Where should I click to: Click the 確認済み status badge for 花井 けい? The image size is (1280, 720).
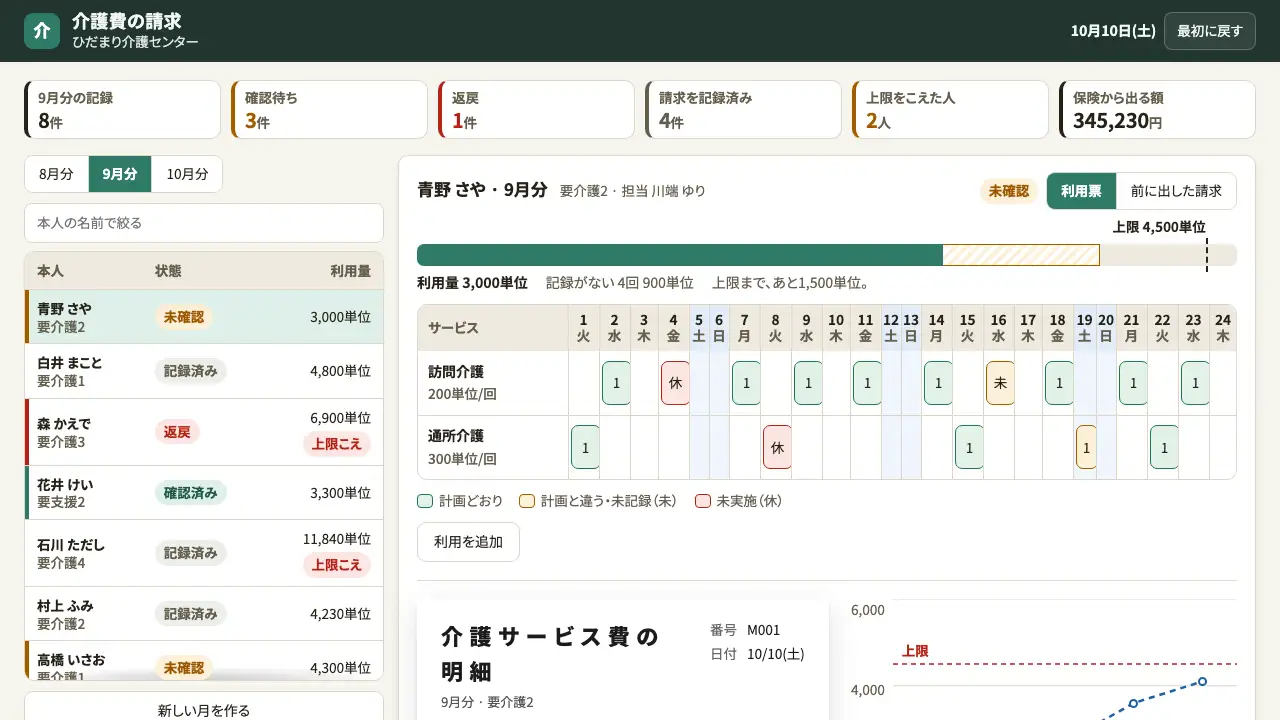tap(191, 493)
